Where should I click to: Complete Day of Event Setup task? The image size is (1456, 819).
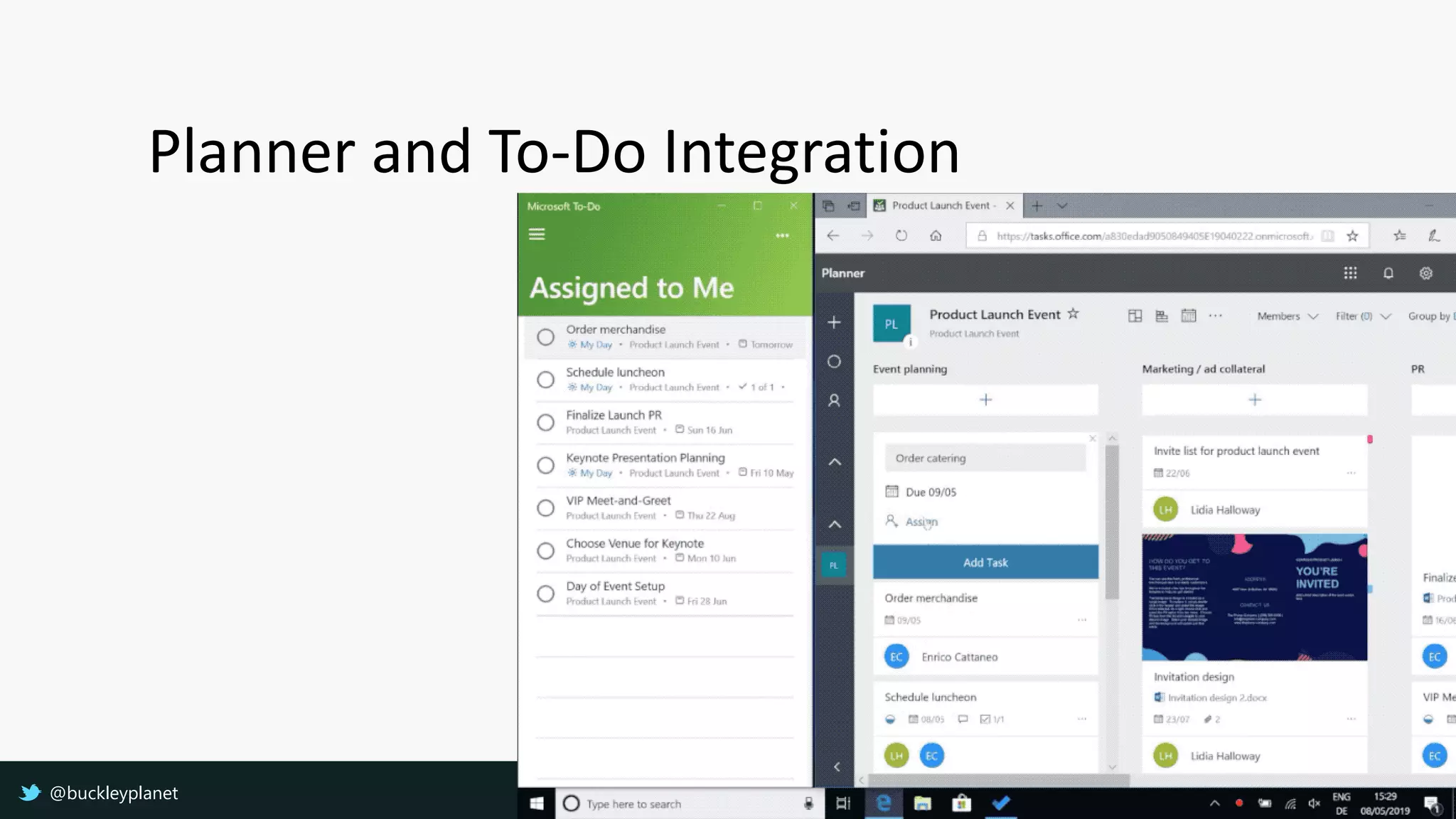pyautogui.click(x=545, y=593)
